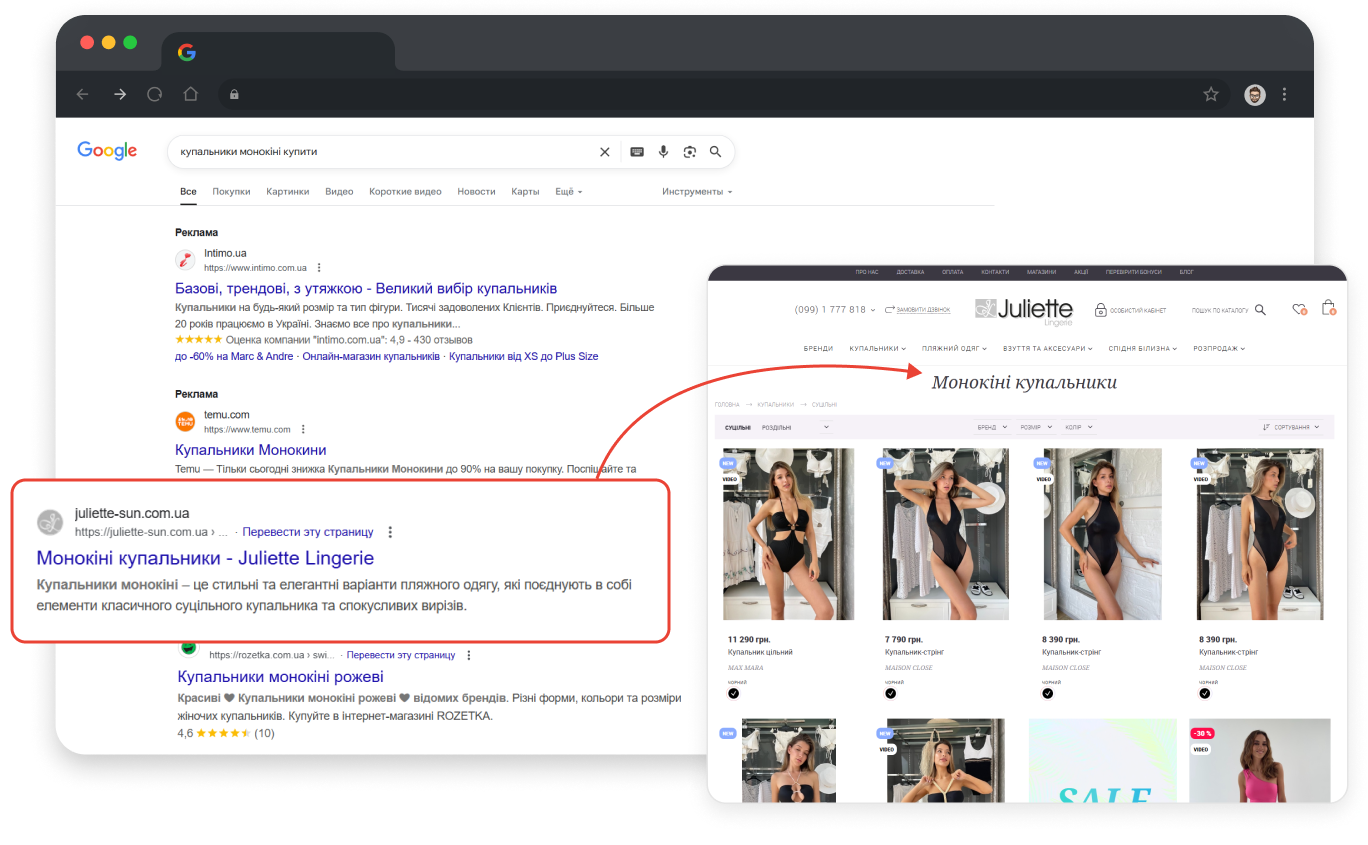Click the browser forward arrow
The width and height of the screenshot is (1368, 845).
click(x=120, y=94)
